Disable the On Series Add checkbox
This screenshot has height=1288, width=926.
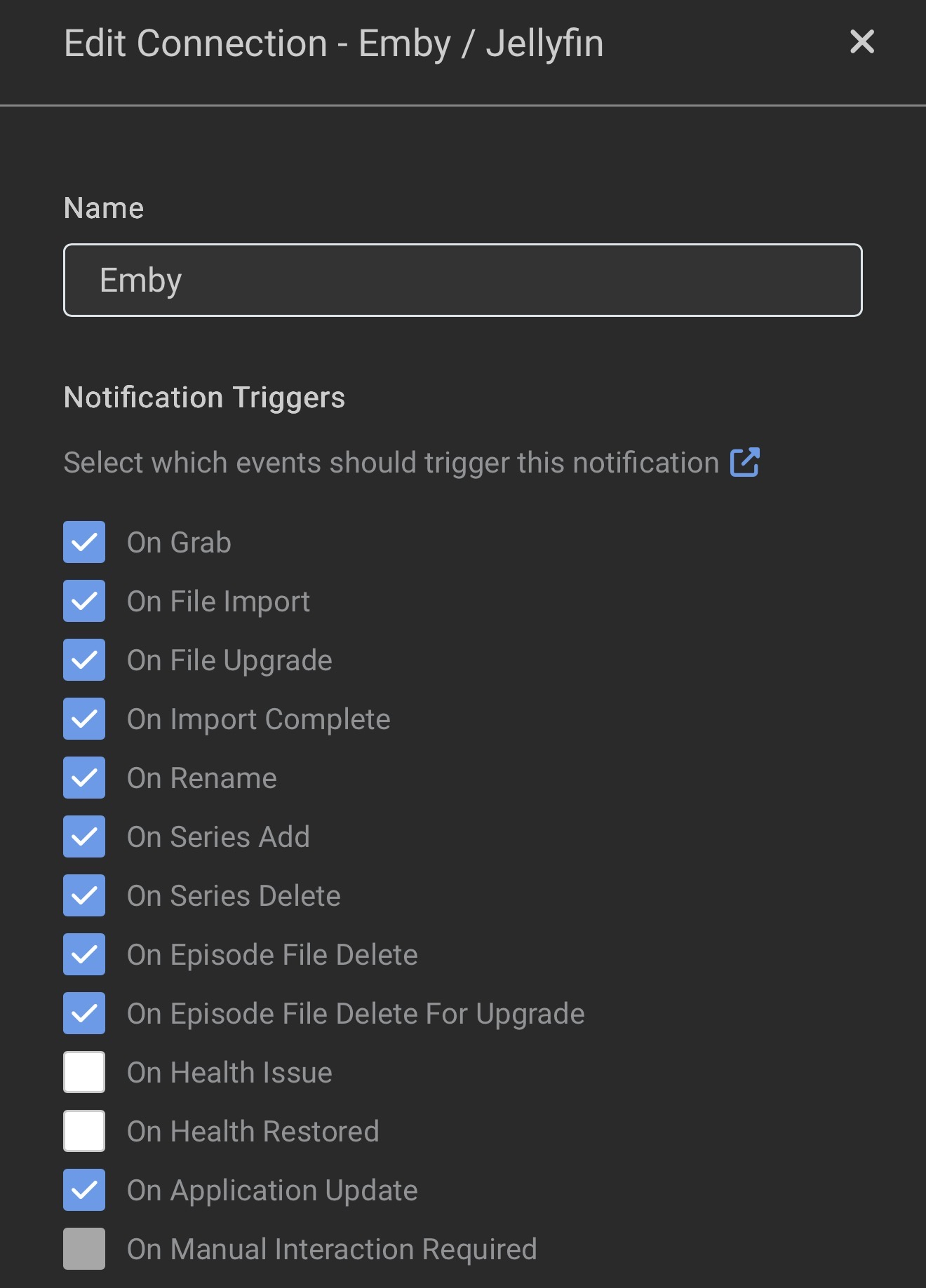tap(84, 836)
